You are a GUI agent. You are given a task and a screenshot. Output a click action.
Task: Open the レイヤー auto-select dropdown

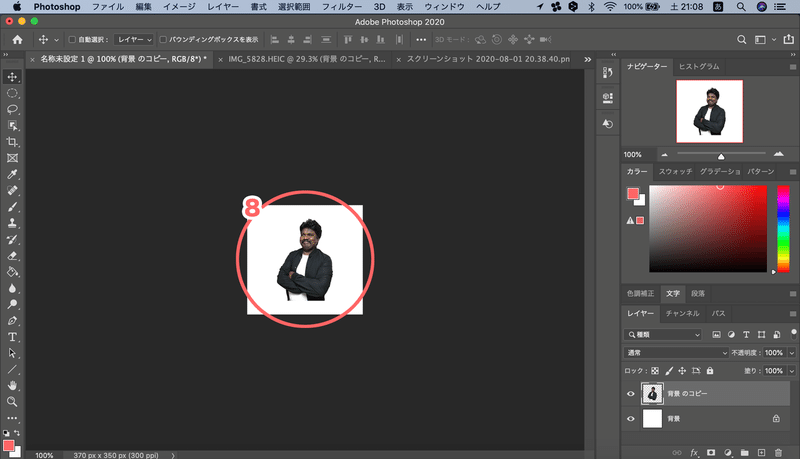click(x=134, y=39)
